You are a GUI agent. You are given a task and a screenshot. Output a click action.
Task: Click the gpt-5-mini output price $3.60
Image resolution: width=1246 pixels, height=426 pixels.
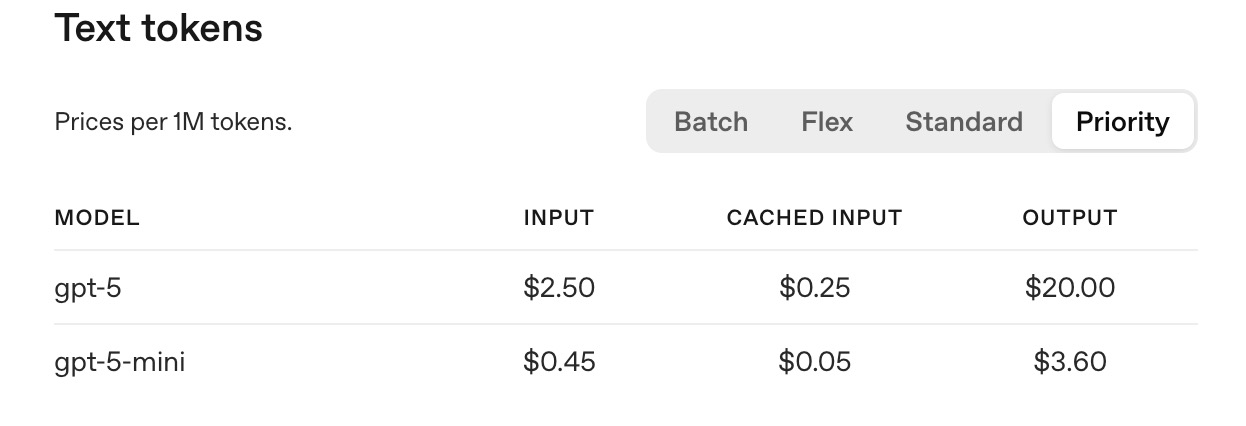pyautogui.click(x=1069, y=361)
